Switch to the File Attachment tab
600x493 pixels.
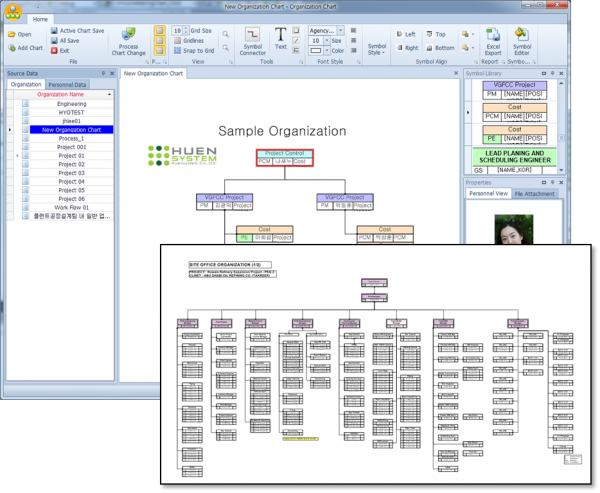[x=540, y=193]
